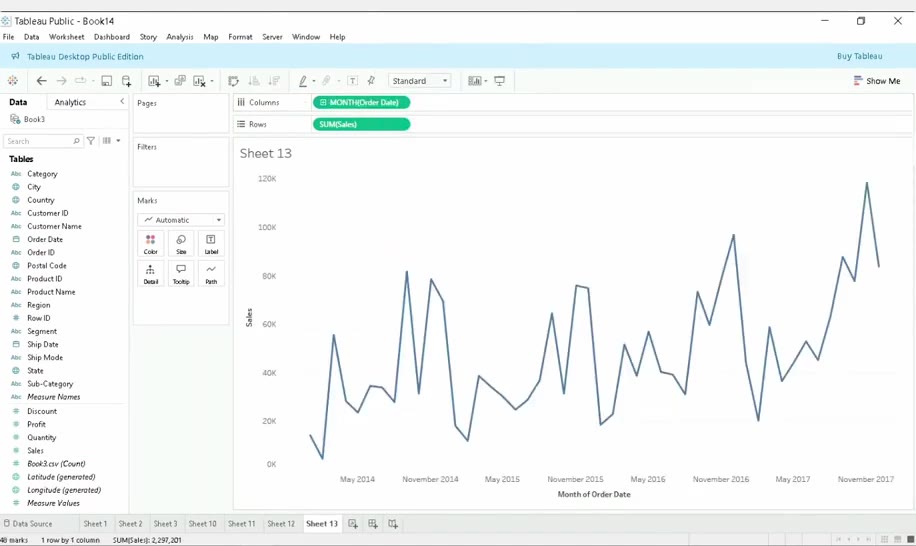The width and height of the screenshot is (916, 546).
Task: Click the Swap Rows and Columns icon
Action: [234, 81]
